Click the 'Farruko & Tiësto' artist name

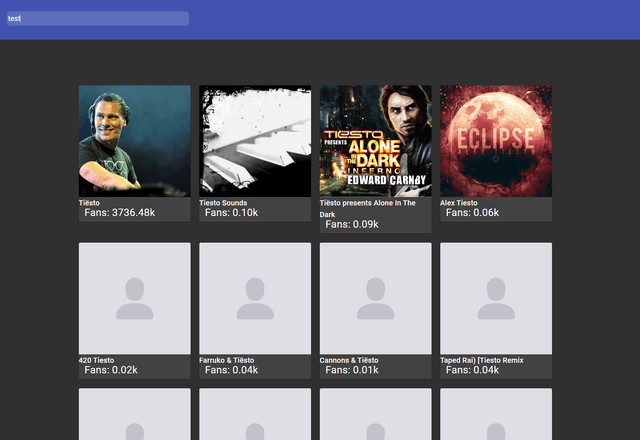coord(227,360)
